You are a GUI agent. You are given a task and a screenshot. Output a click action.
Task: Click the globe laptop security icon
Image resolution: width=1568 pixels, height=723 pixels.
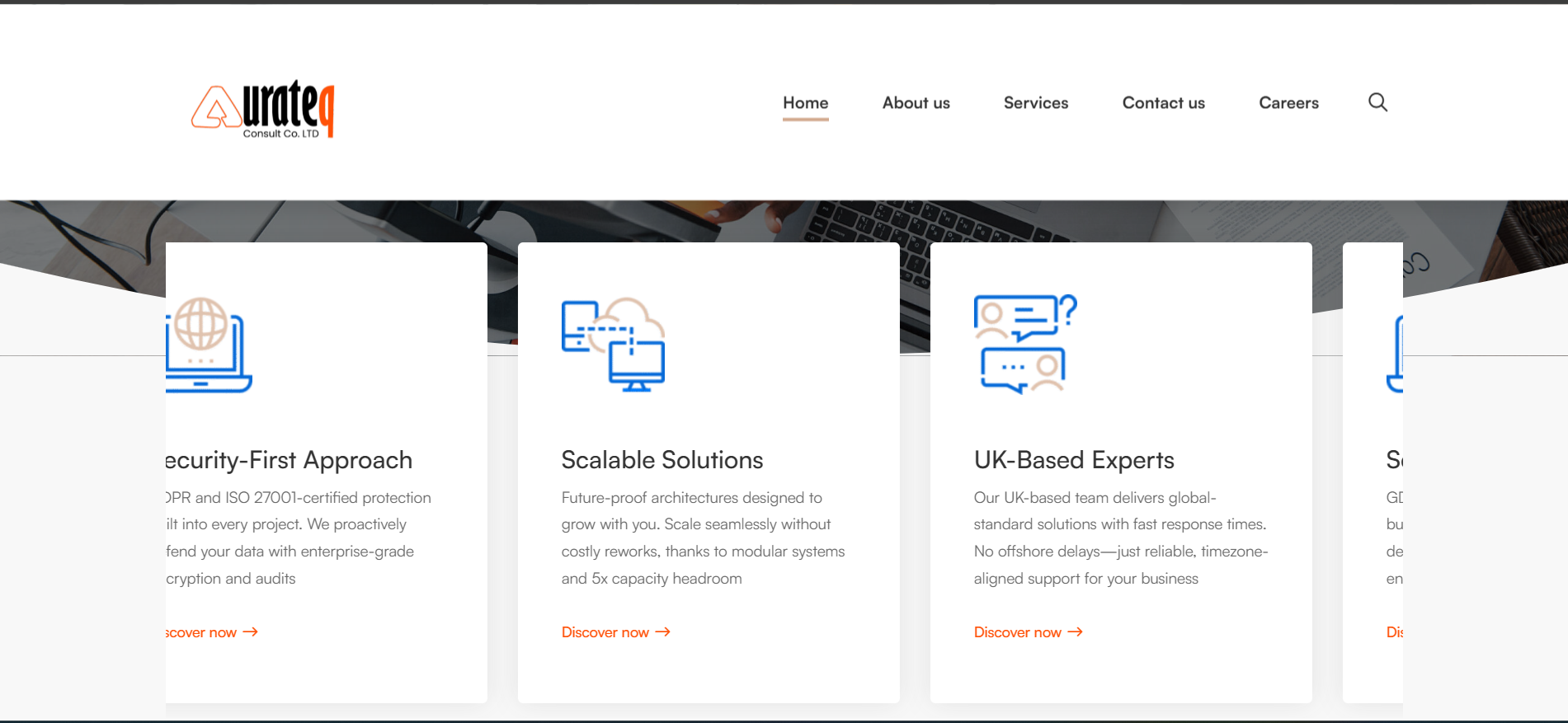coord(209,345)
